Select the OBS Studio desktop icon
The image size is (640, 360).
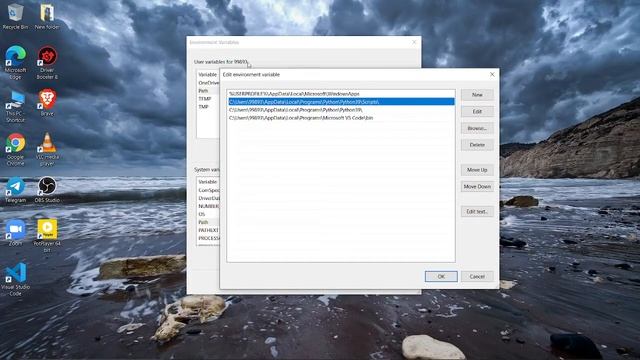[47, 190]
